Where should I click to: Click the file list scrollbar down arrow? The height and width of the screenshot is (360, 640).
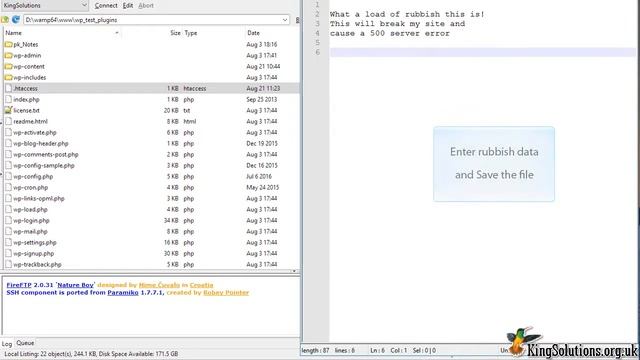pyautogui.click(x=294, y=271)
